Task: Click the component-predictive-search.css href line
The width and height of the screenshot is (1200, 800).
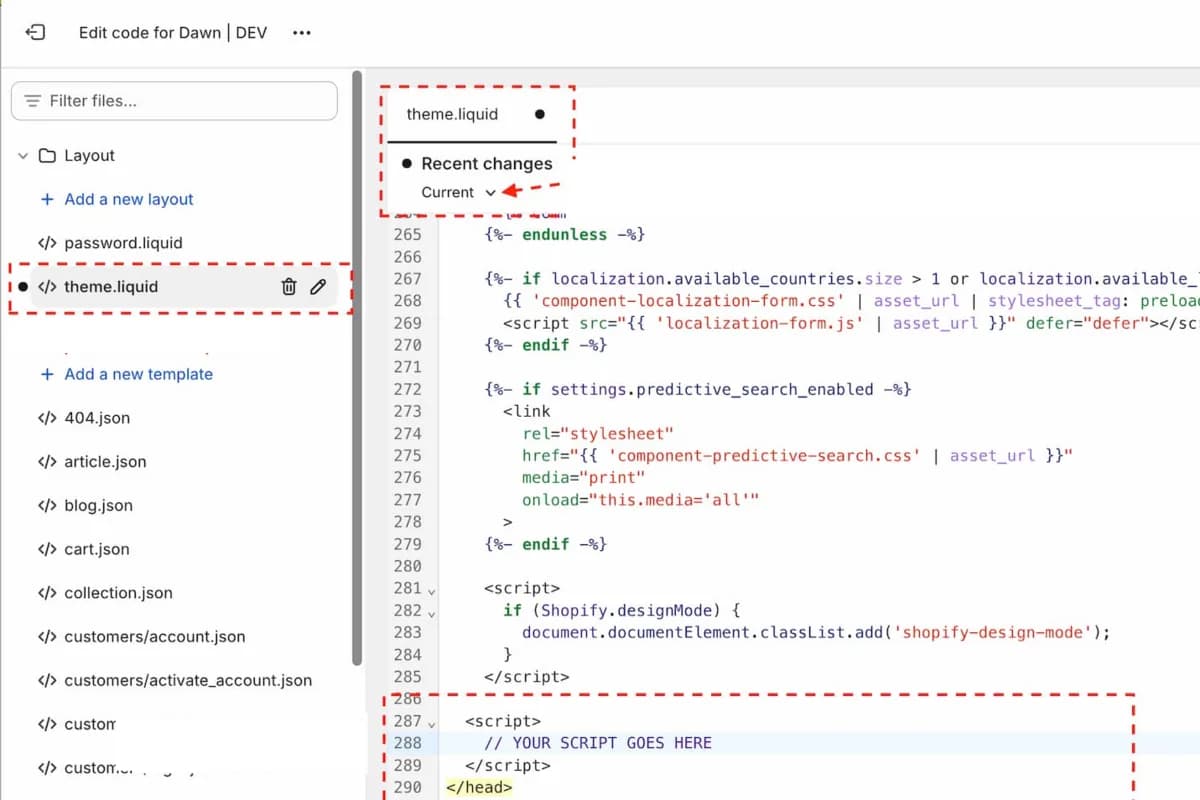Action: (797, 455)
